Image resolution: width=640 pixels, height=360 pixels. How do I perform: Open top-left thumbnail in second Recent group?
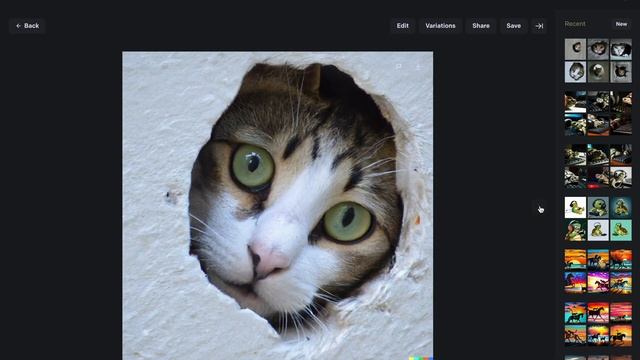tap(575, 102)
